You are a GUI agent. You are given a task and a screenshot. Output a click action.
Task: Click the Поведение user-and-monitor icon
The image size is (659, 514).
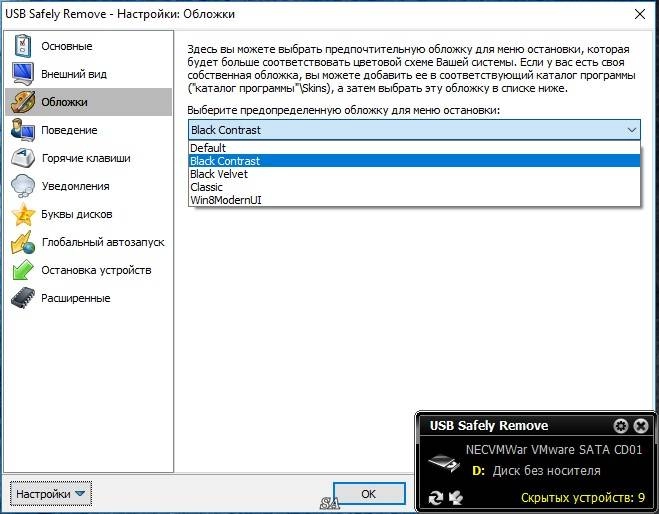coord(23,130)
